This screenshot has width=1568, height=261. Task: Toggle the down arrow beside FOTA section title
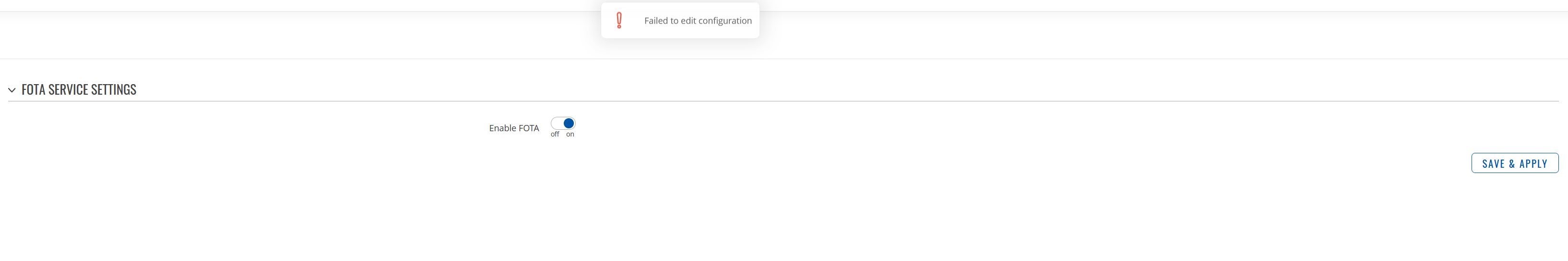(12, 90)
